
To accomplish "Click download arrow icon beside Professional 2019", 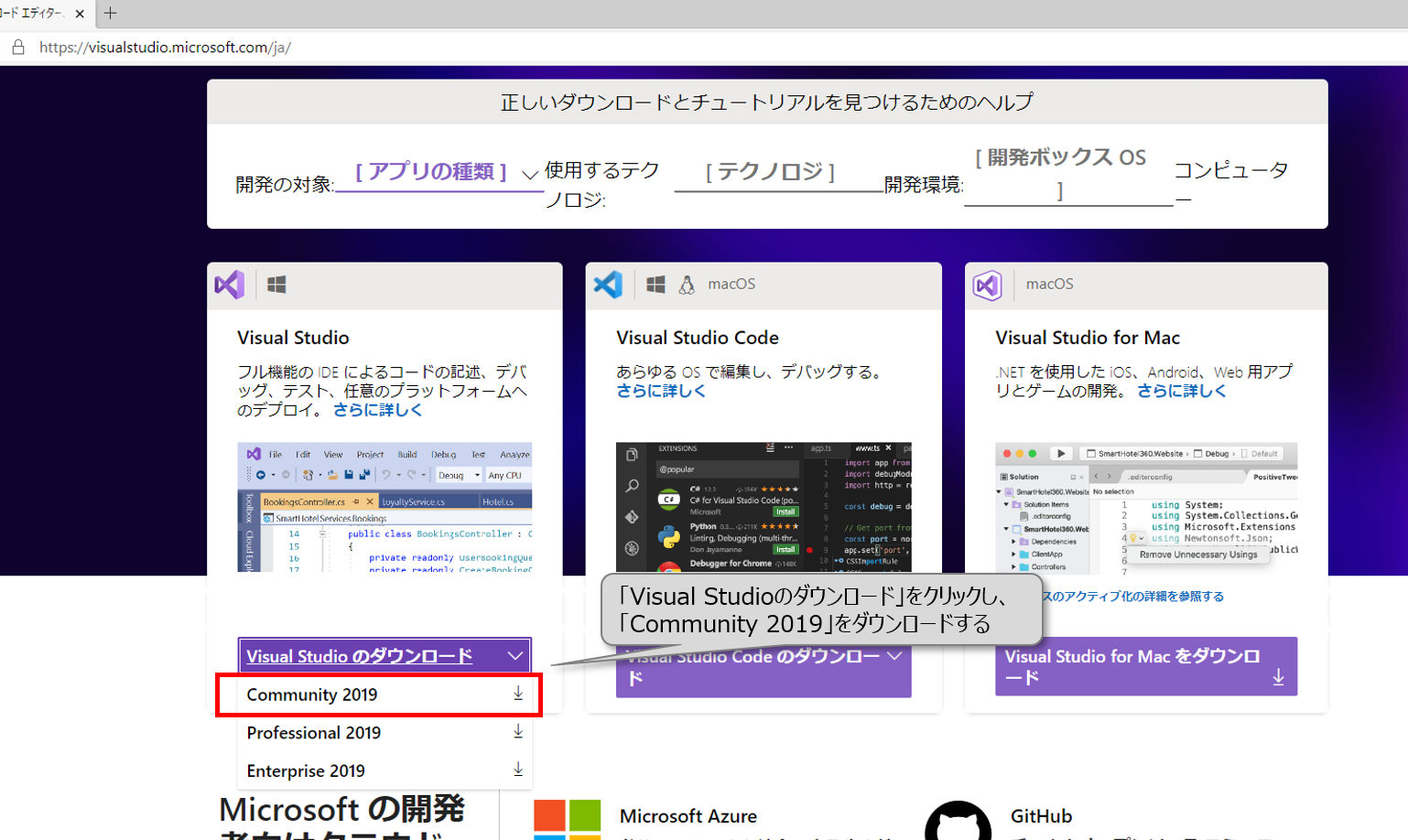I will coord(518,732).
